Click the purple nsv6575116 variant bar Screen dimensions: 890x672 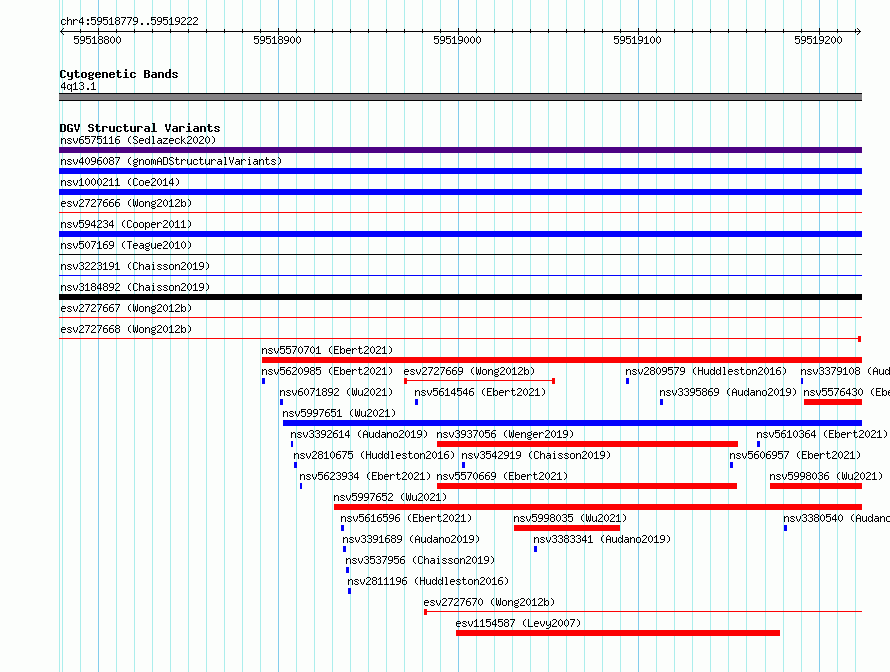click(460, 150)
